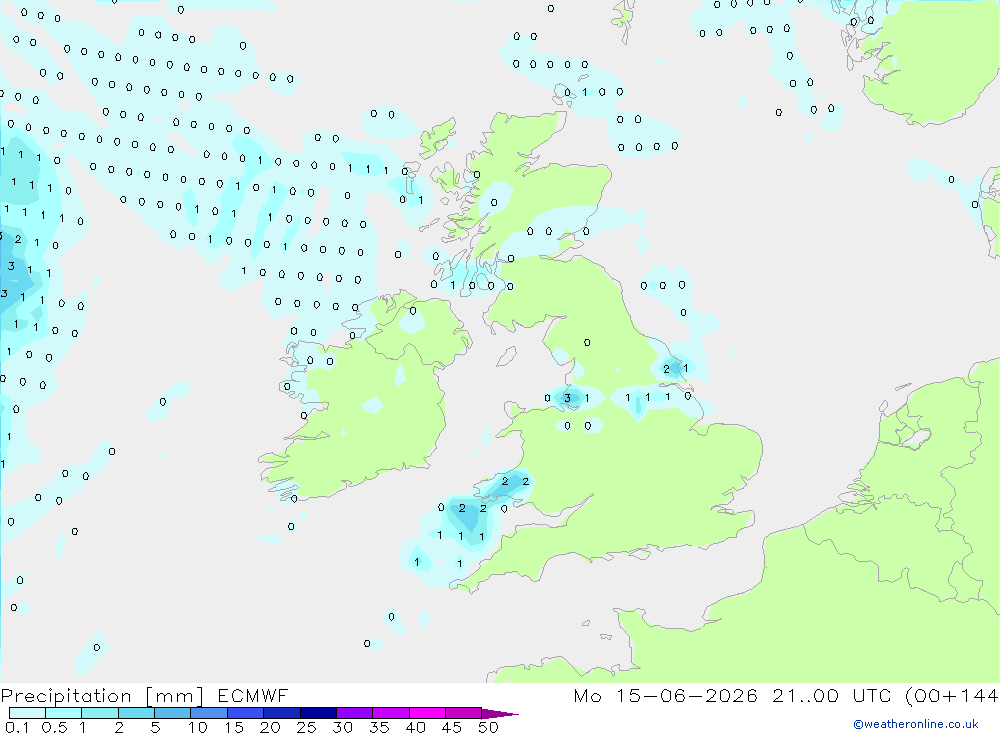Click the above-50 mm arrow tip of legend
The image size is (1000, 733).
tap(499, 714)
